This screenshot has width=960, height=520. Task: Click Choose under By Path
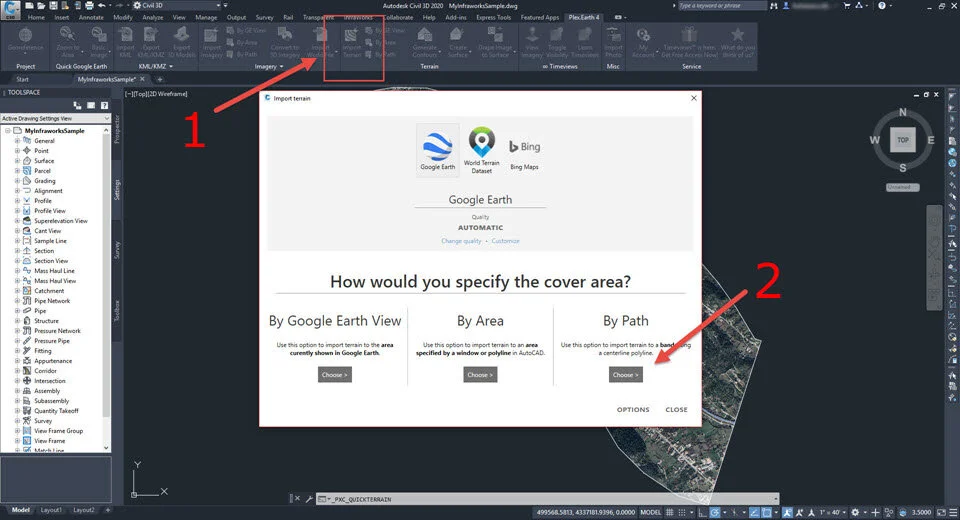pyautogui.click(x=626, y=375)
